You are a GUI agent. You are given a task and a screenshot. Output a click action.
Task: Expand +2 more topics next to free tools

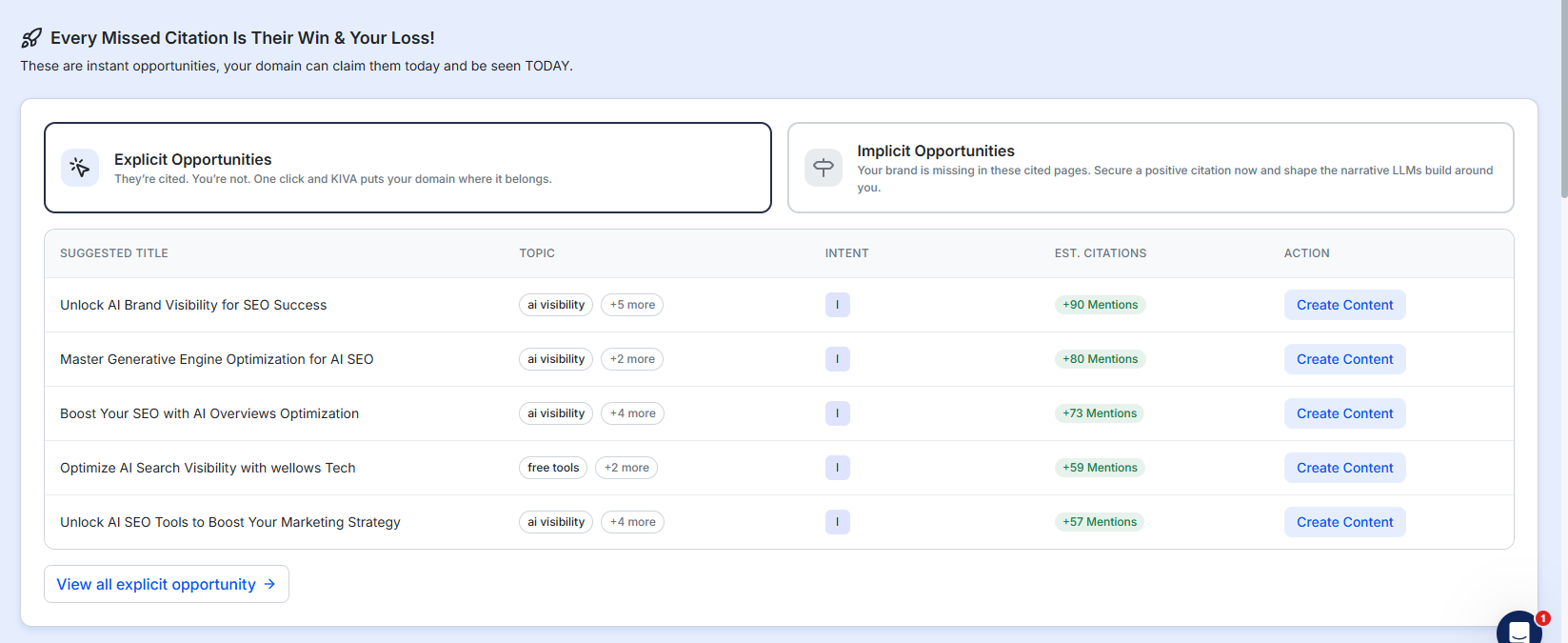(626, 468)
